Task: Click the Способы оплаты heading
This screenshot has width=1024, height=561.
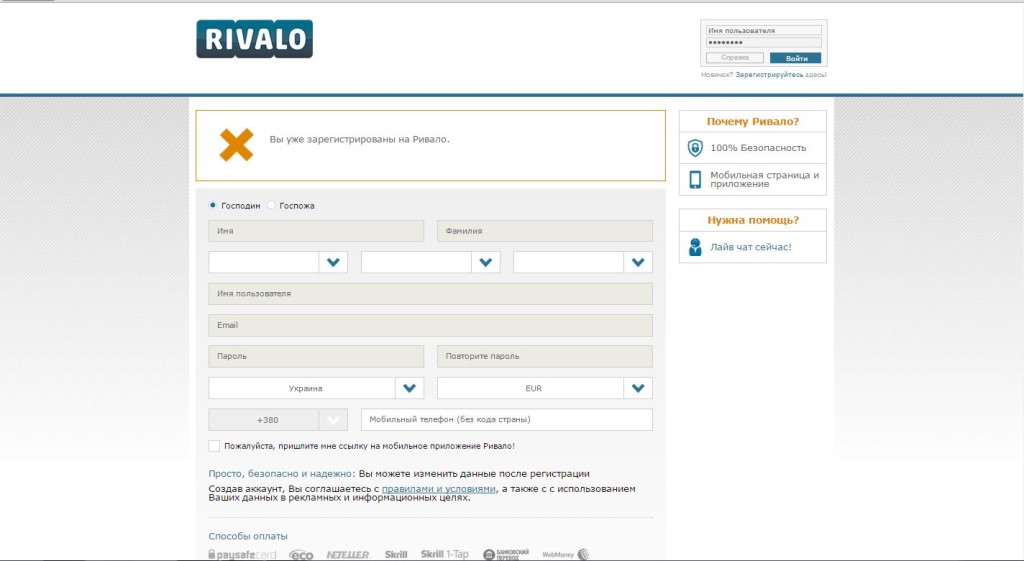Action: coord(248,536)
